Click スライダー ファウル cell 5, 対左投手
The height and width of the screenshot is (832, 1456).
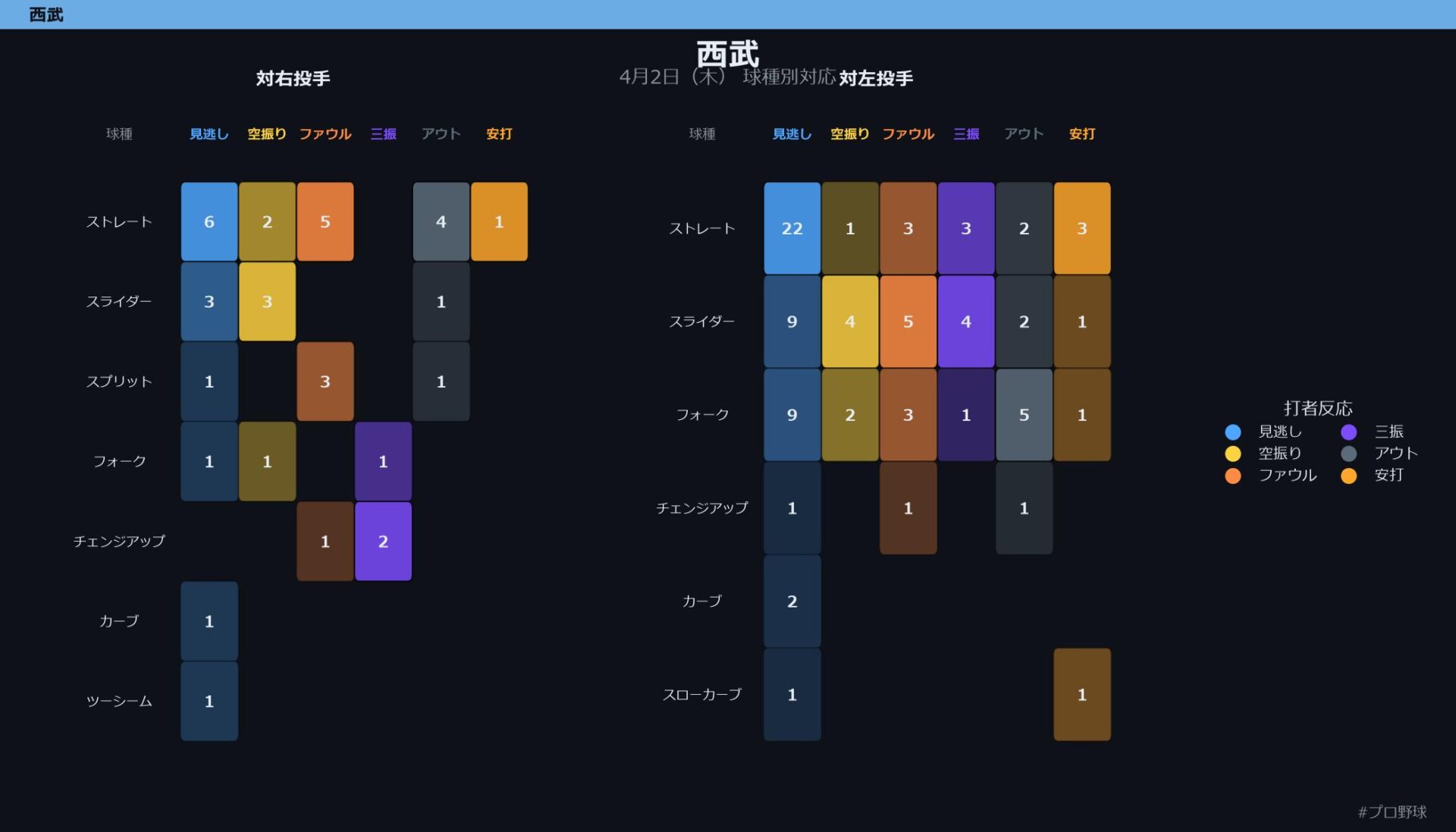click(x=908, y=322)
